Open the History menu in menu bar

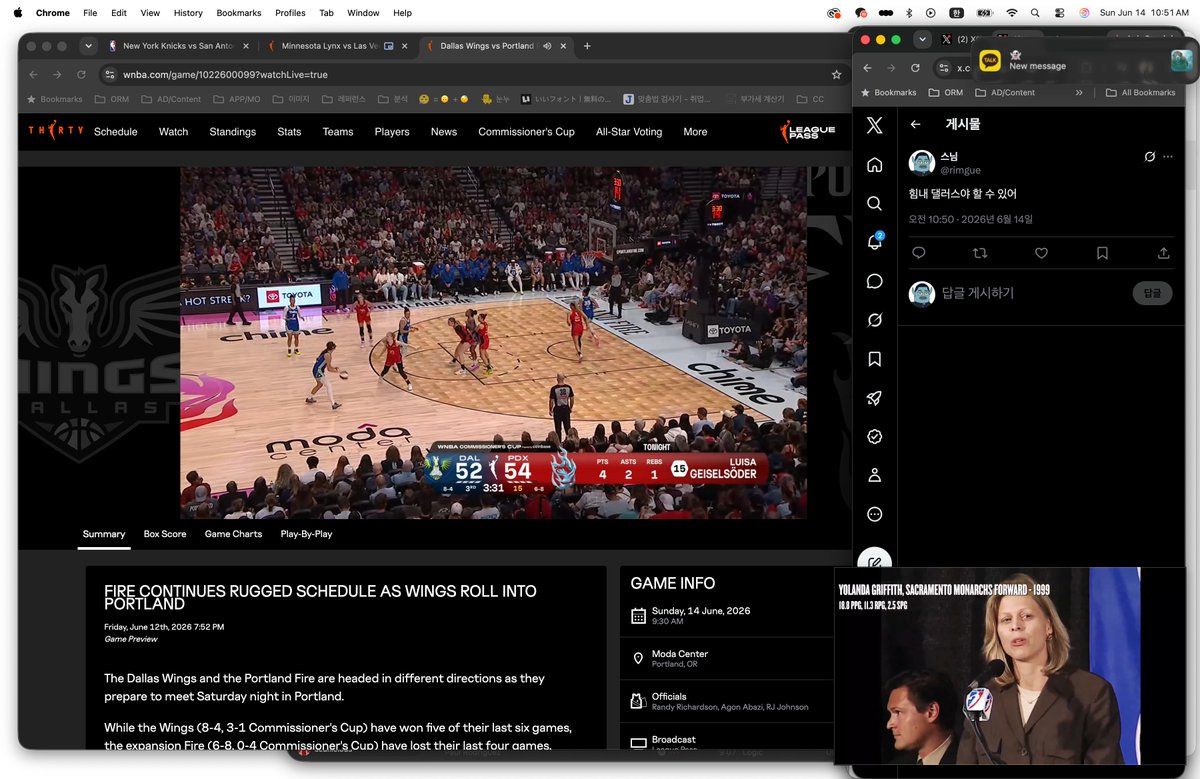[x=188, y=13]
